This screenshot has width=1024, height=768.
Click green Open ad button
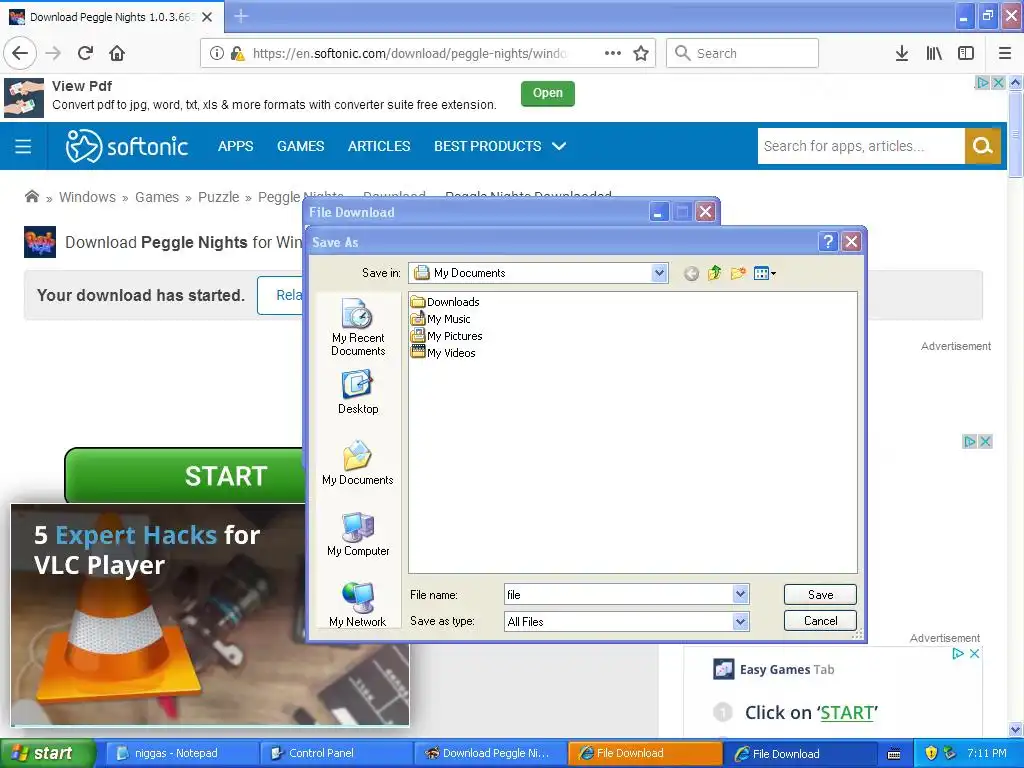547,93
